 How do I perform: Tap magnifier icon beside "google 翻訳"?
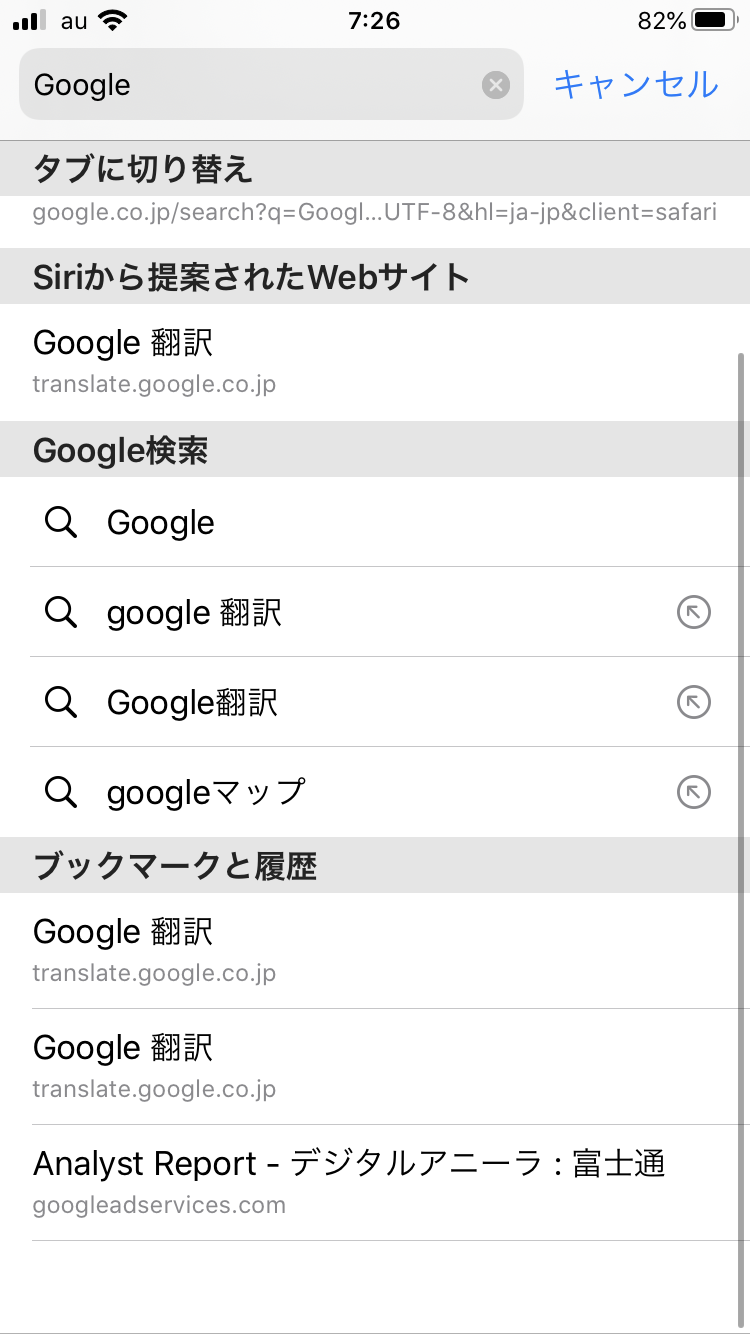62,612
